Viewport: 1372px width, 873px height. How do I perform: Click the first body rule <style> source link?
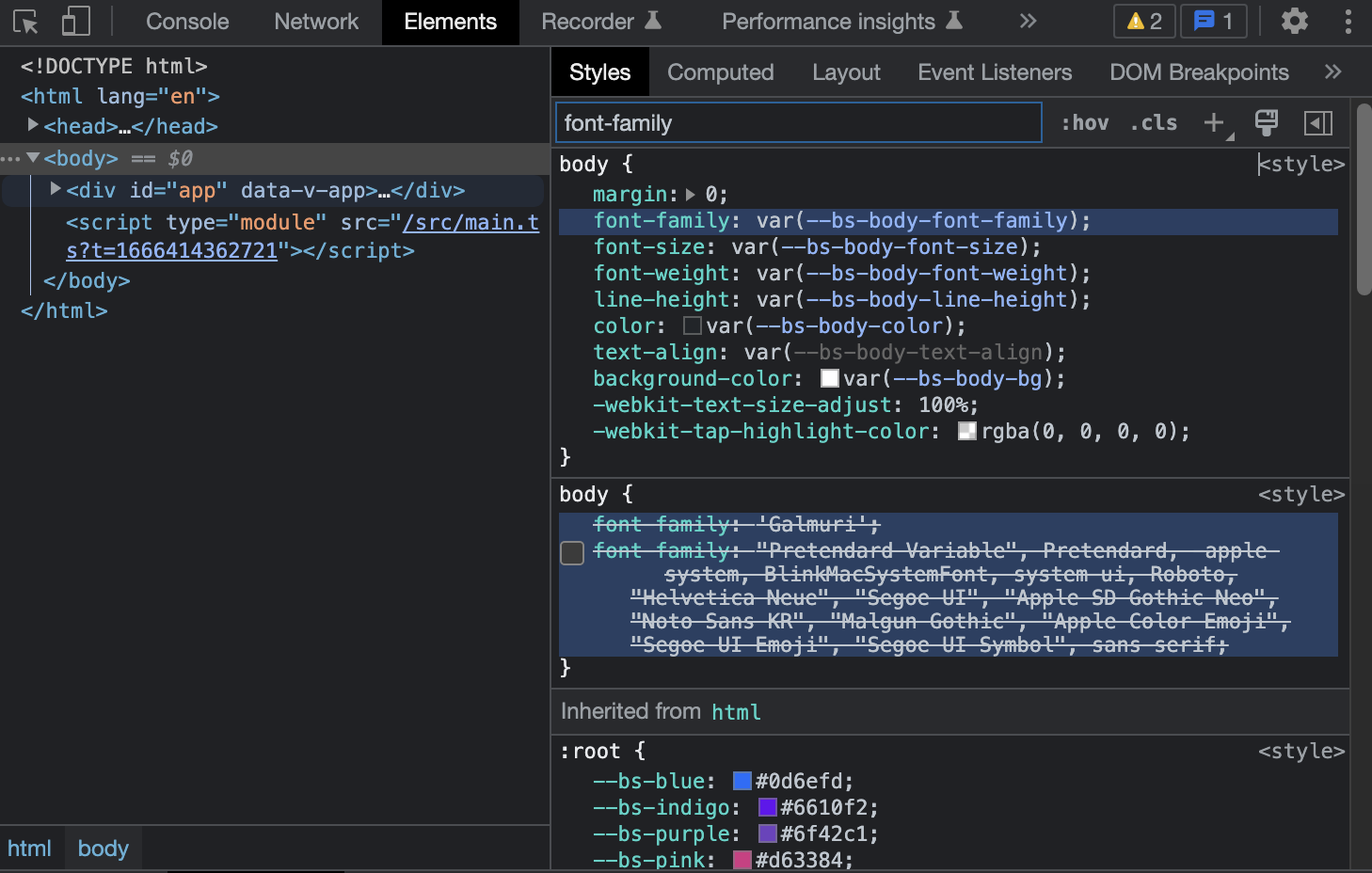coord(1301,164)
